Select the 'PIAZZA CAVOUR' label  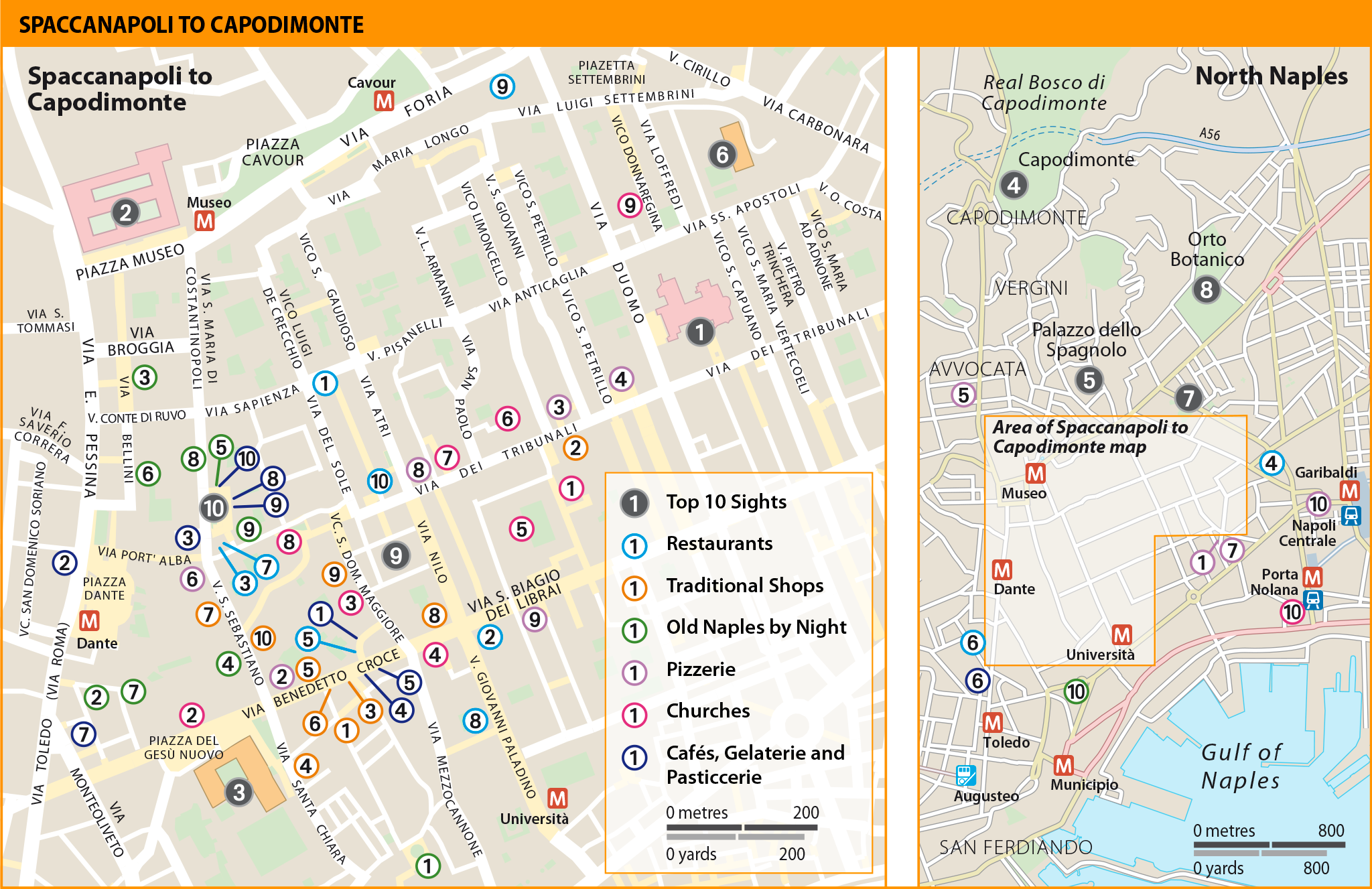point(273,152)
